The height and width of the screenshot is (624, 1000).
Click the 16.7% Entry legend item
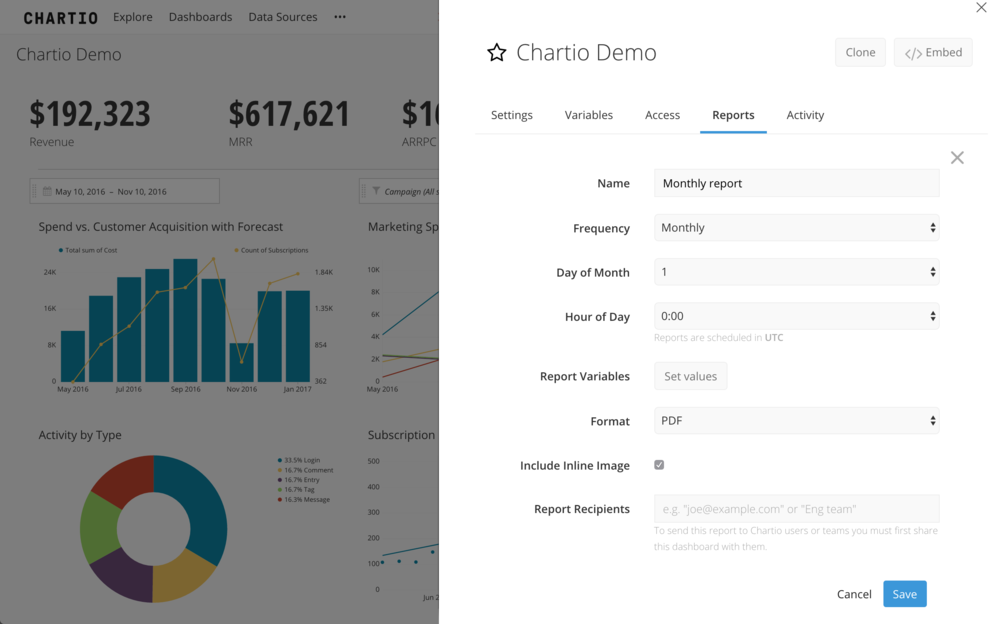point(298,480)
